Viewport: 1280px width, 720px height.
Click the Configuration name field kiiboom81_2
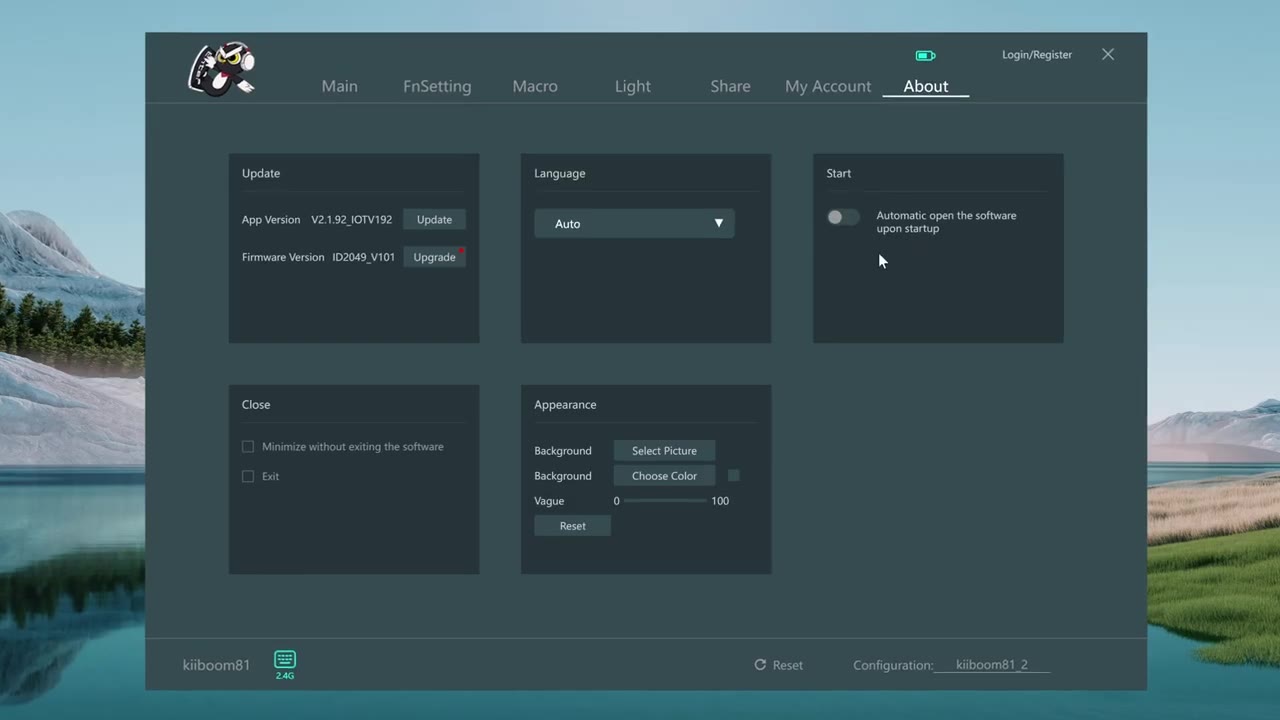[x=991, y=664]
